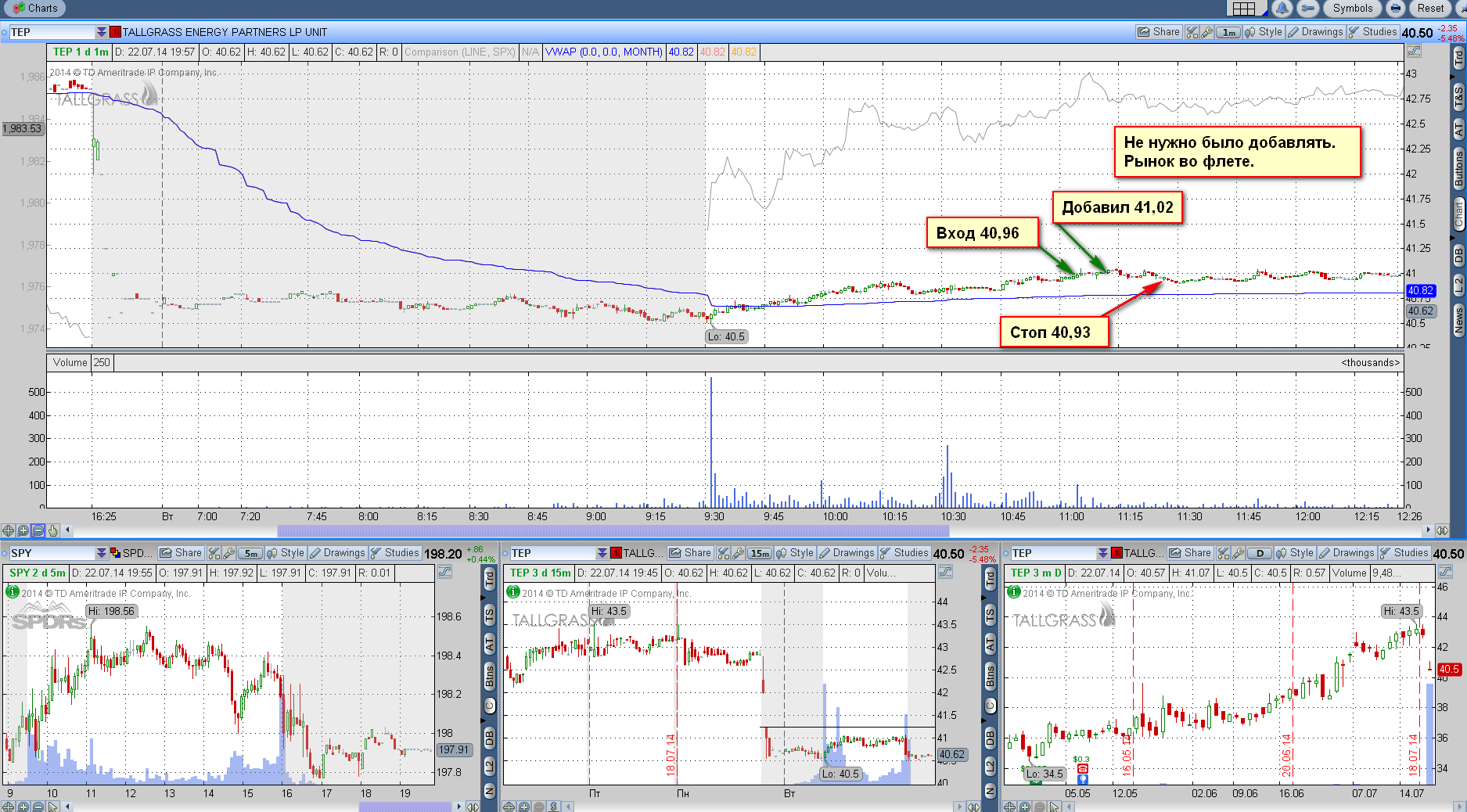The width and height of the screenshot is (1467, 812).
Task: Click the Reset button
Action: [x=1430, y=9]
